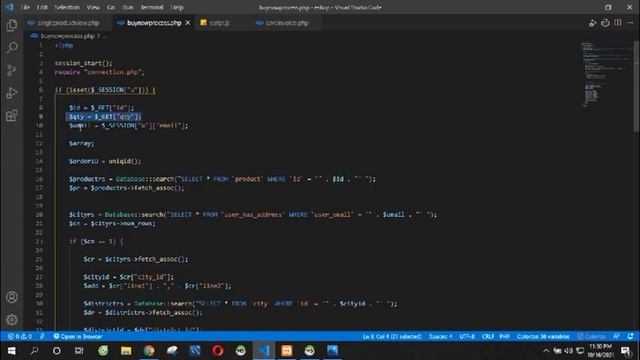640x360 pixels.
Task: Click line $cn = $cityrs->num_rows;
Action: (x=112, y=224)
